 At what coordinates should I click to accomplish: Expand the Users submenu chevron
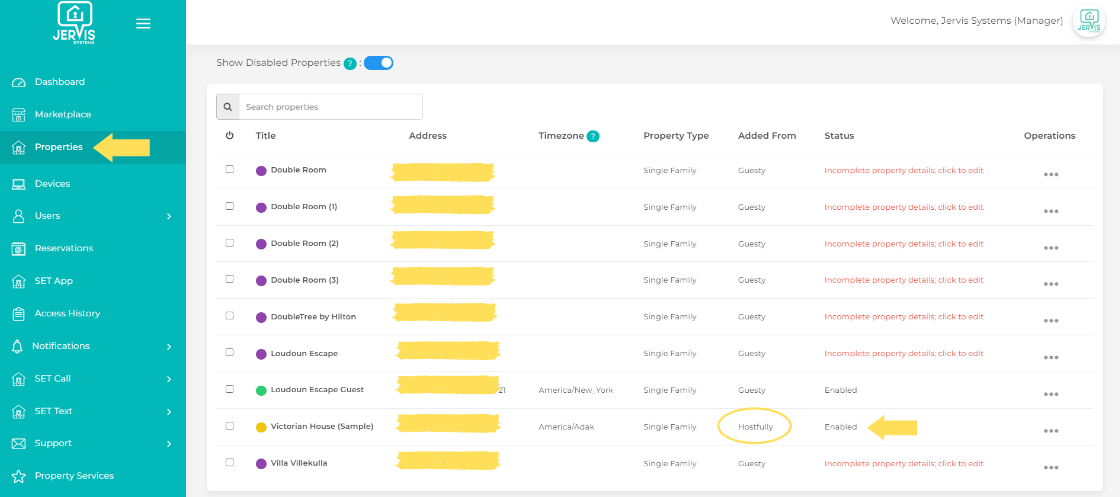[x=169, y=216]
